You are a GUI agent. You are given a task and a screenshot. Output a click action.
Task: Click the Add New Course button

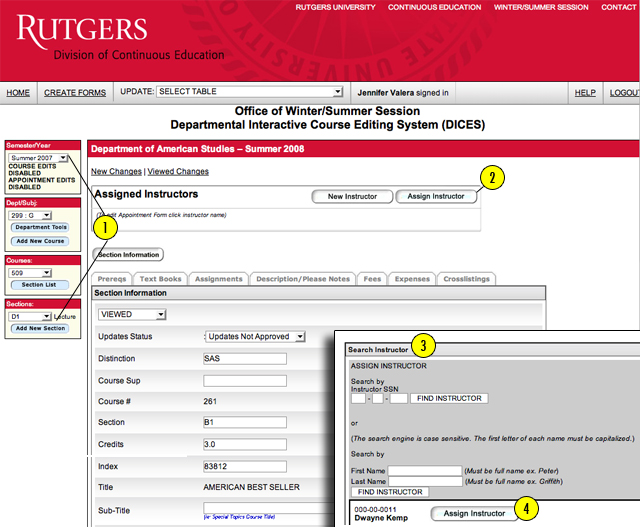40,241
